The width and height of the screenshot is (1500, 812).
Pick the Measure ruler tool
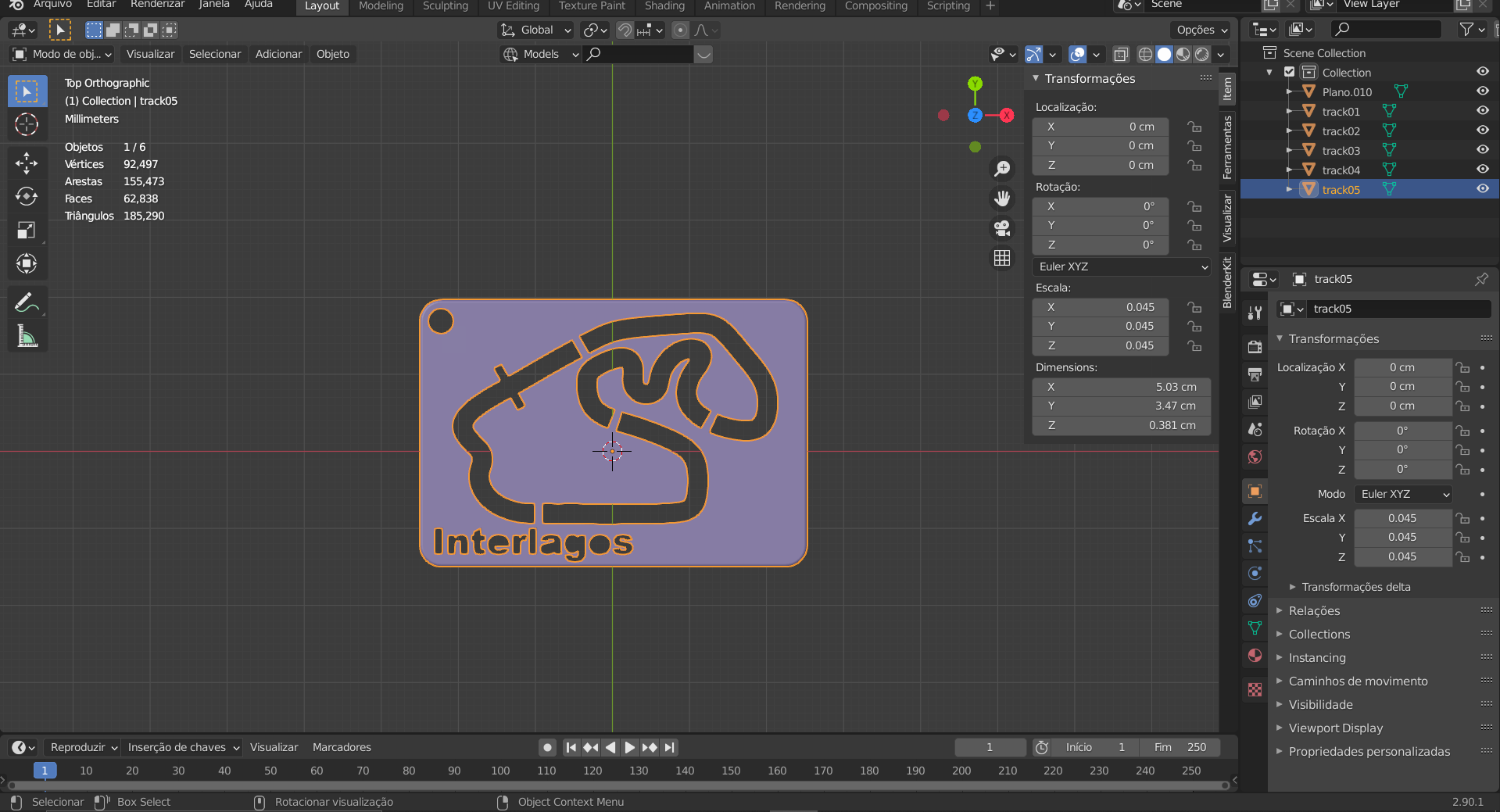coord(27,337)
